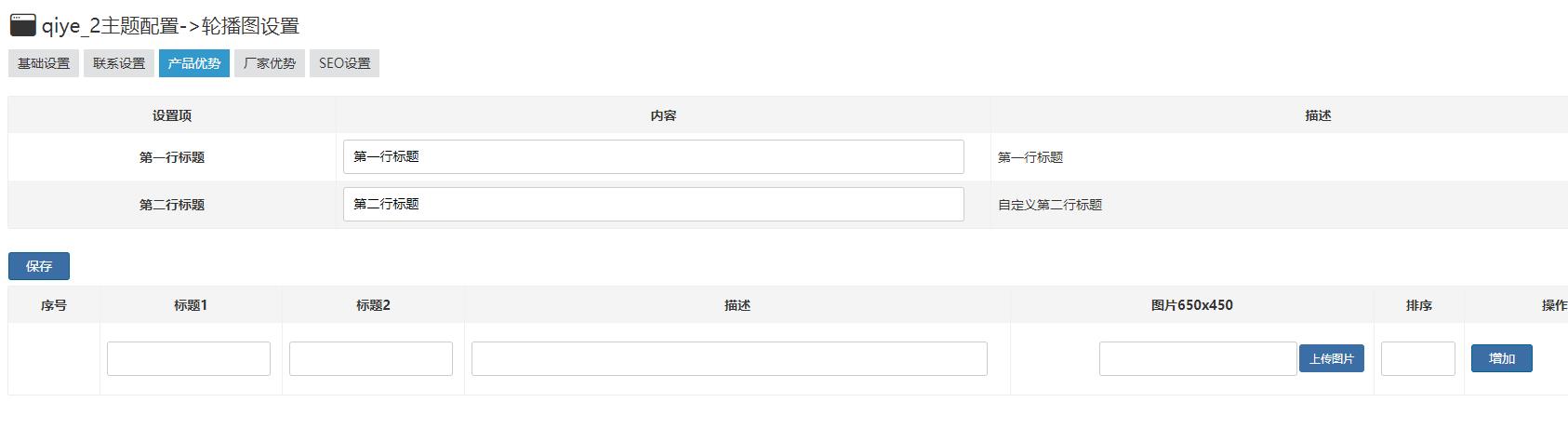The width and height of the screenshot is (1568, 429).
Task: Select the 产品优势 tab
Action: pos(194,63)
